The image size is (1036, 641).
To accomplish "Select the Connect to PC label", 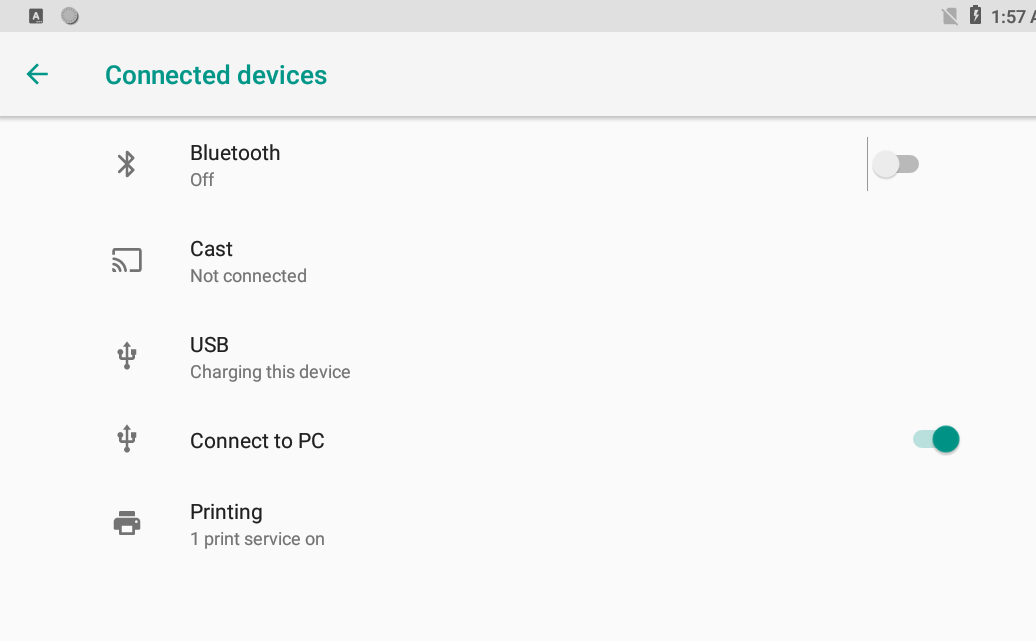I will point(257,441).
